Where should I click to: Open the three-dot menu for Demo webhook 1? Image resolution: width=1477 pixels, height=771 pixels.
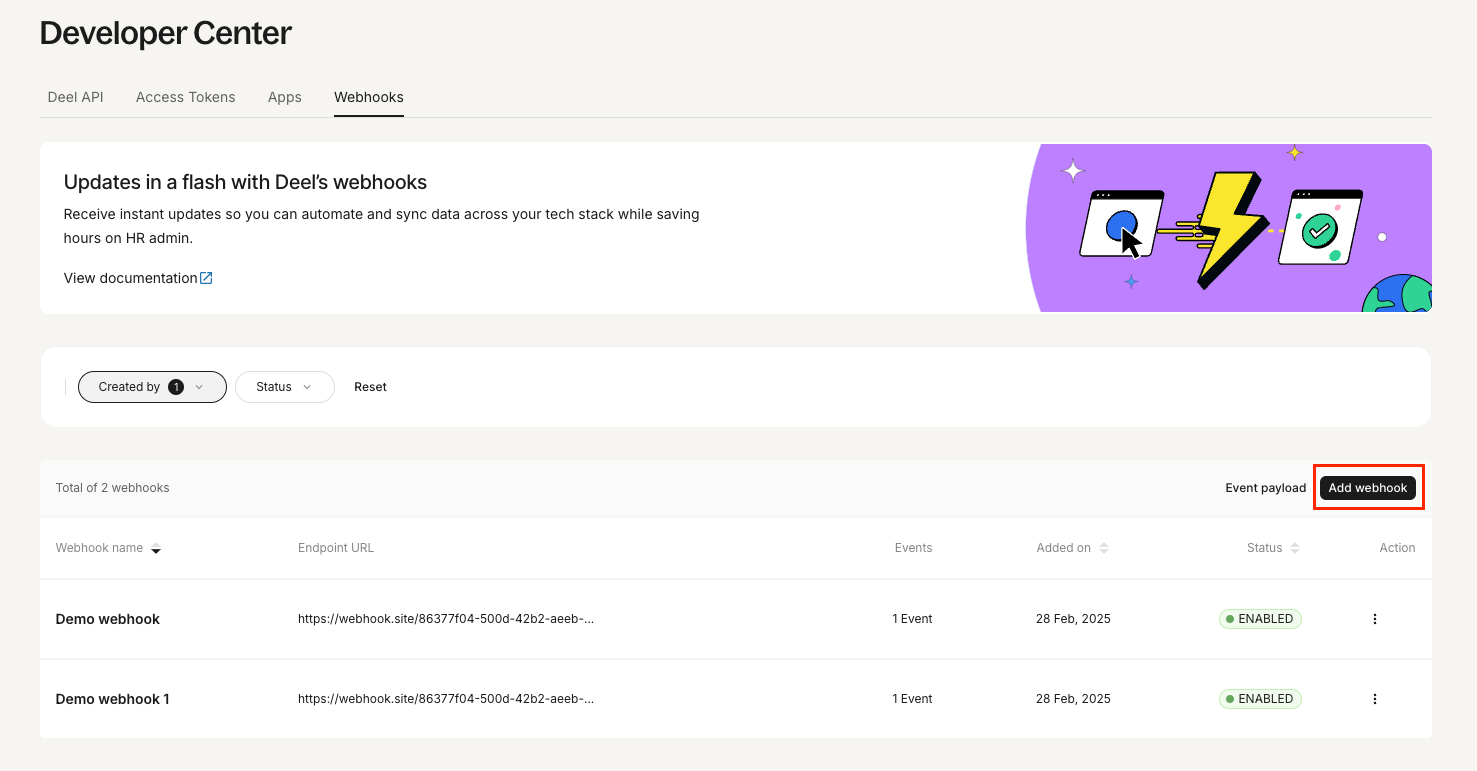(x=1374, y=699)
